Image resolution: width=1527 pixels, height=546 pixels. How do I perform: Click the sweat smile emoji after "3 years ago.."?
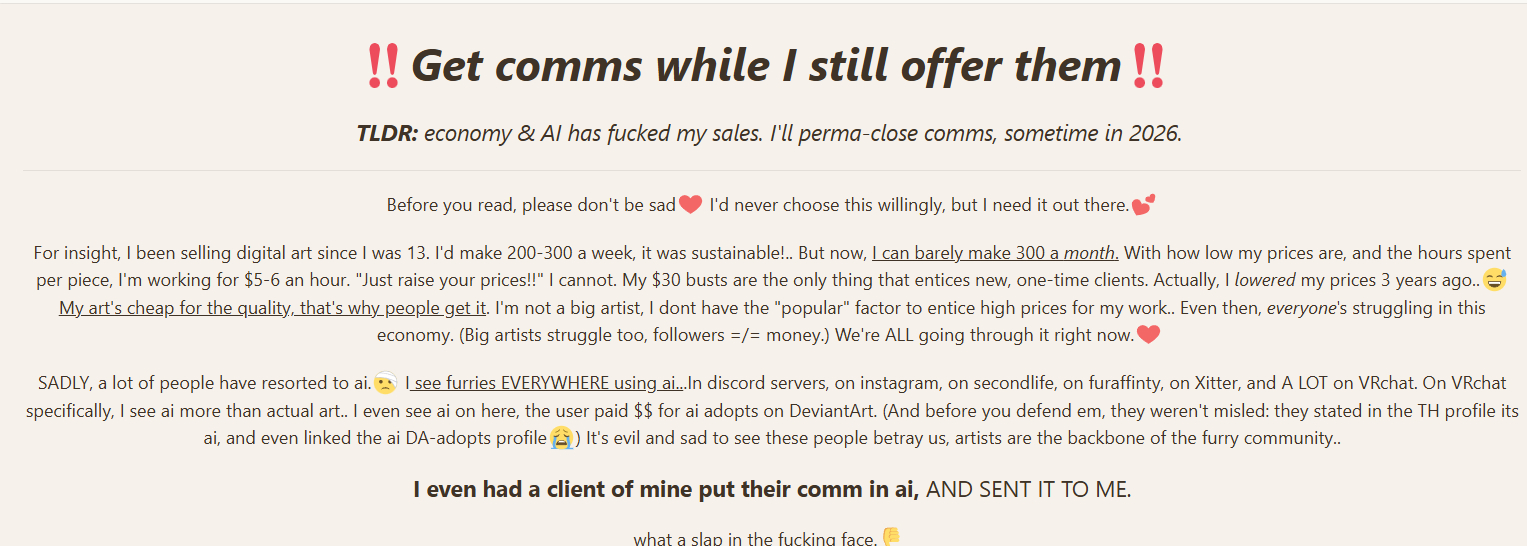click(x=1494, y=280)
